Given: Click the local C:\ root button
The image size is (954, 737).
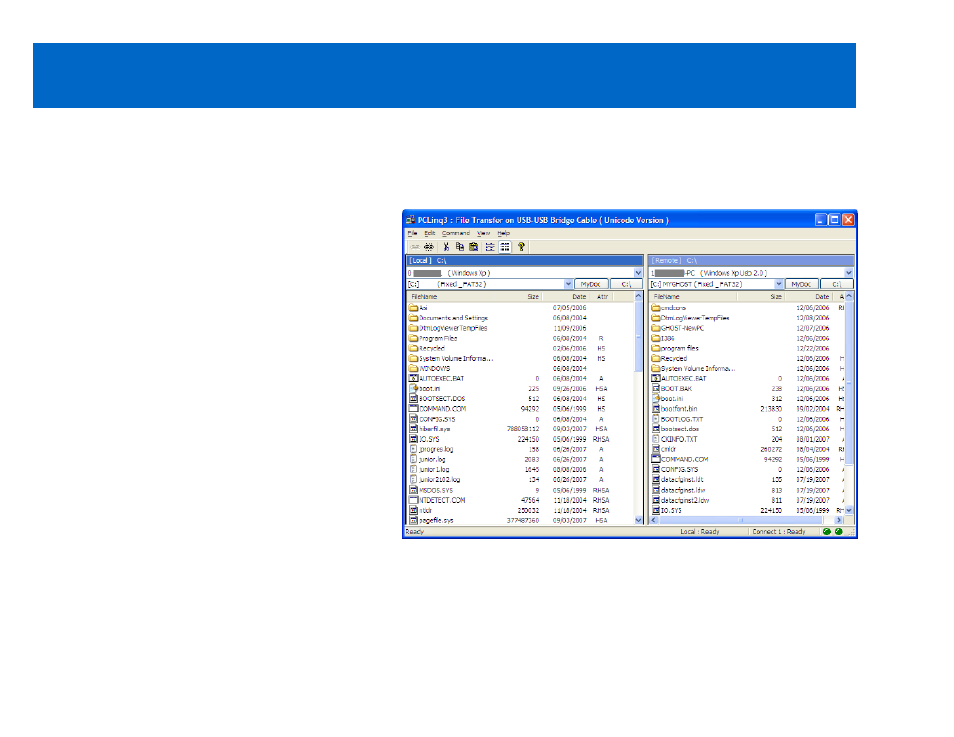Looking at the screenshot, I should click(x=625, y=284).
